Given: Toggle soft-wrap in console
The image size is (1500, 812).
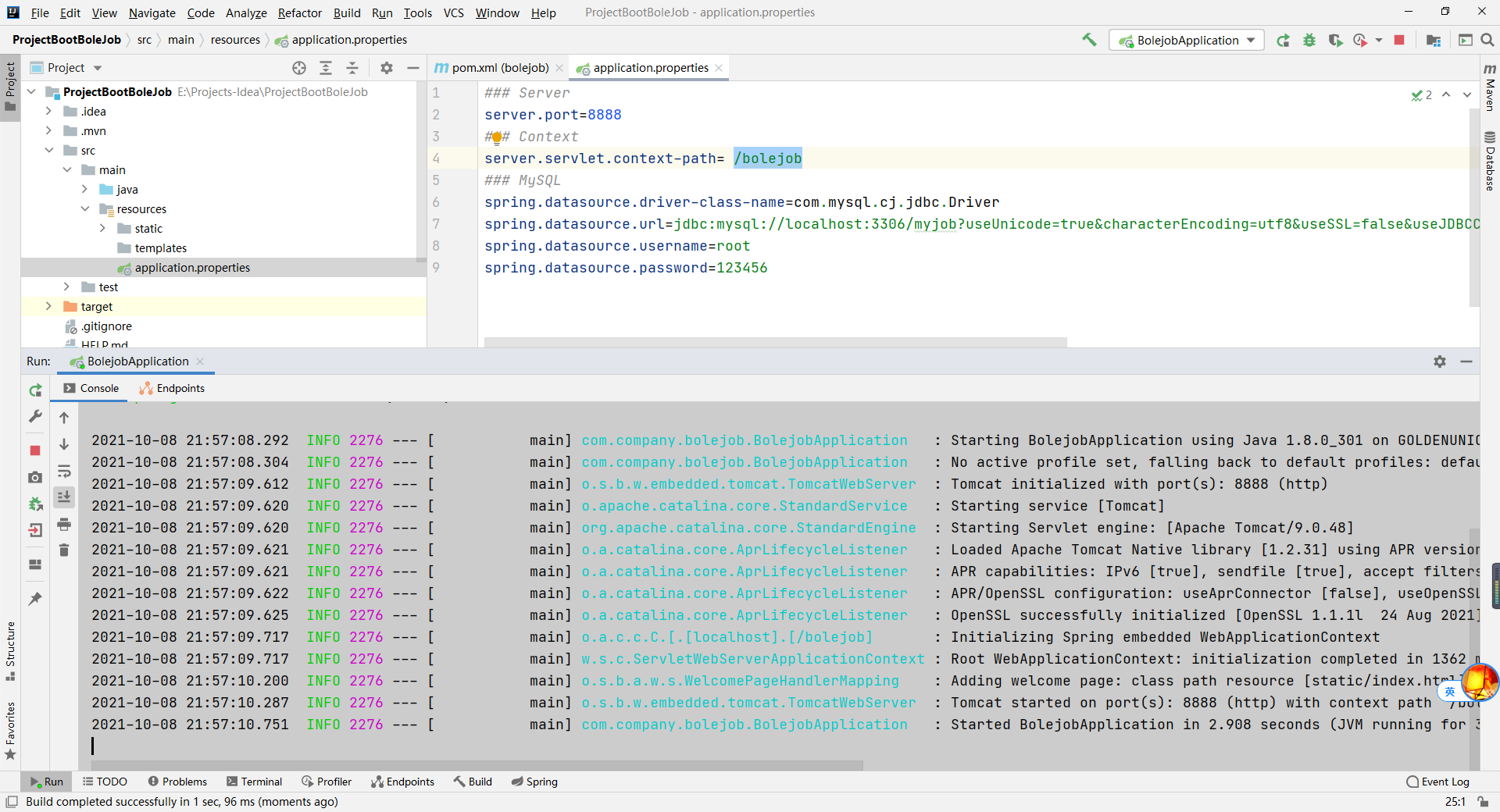Looking at the screenshot, I should (64, 471).
